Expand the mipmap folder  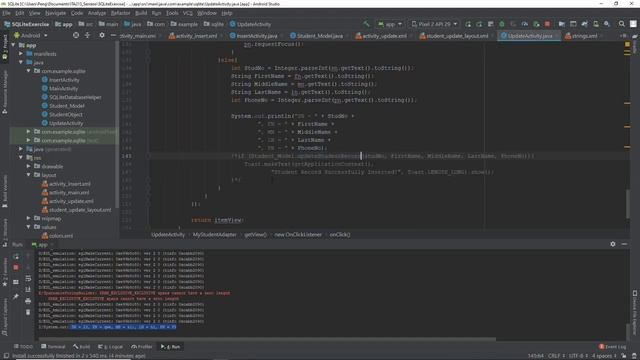29,218
